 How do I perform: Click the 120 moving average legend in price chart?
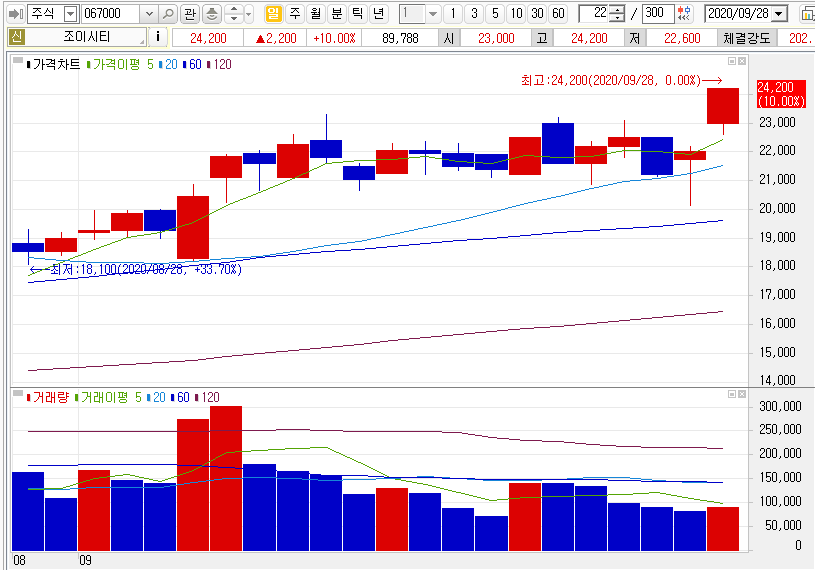click(x=219, y=64)
